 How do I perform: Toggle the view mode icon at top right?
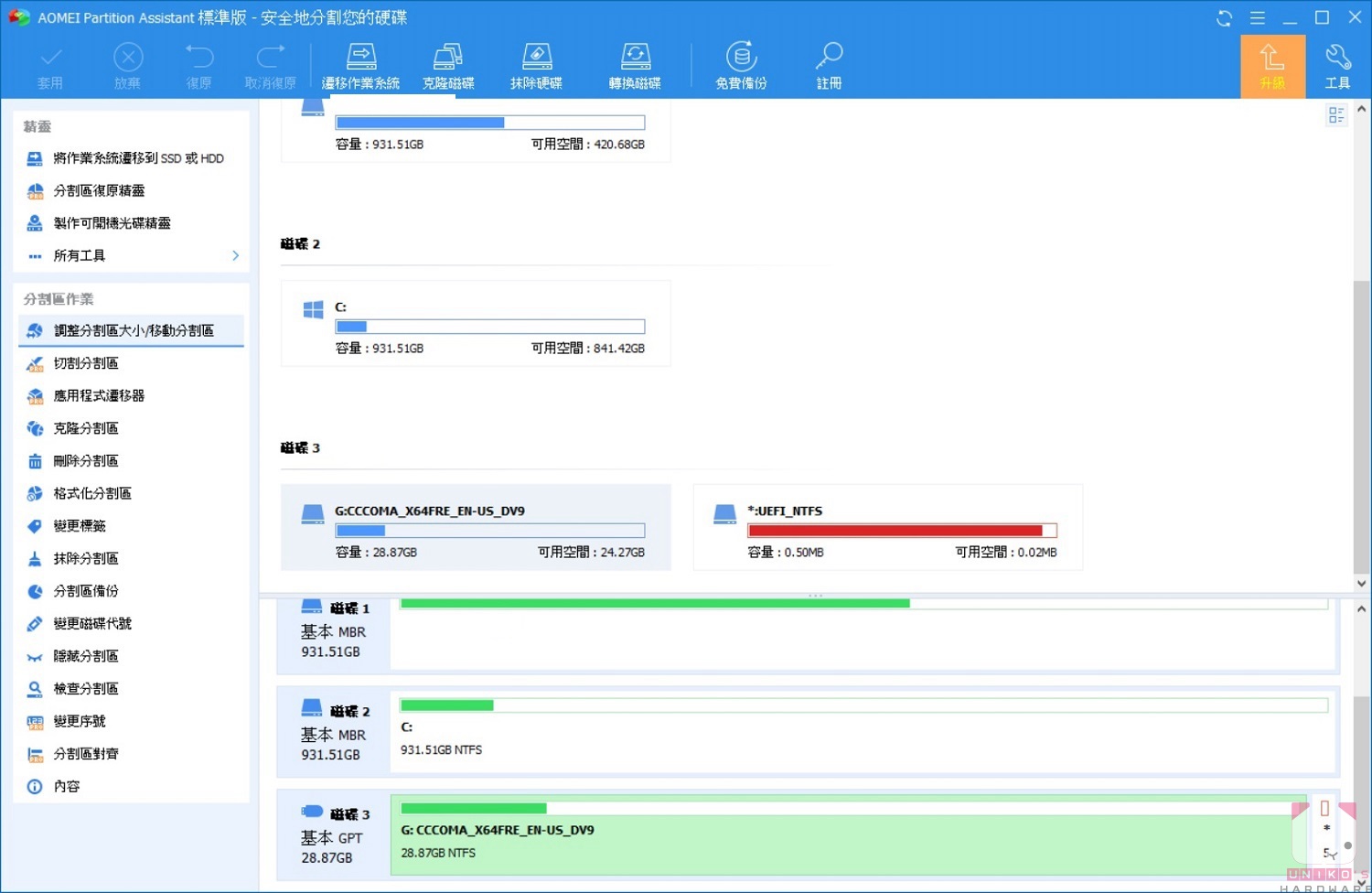point(1336,115)
